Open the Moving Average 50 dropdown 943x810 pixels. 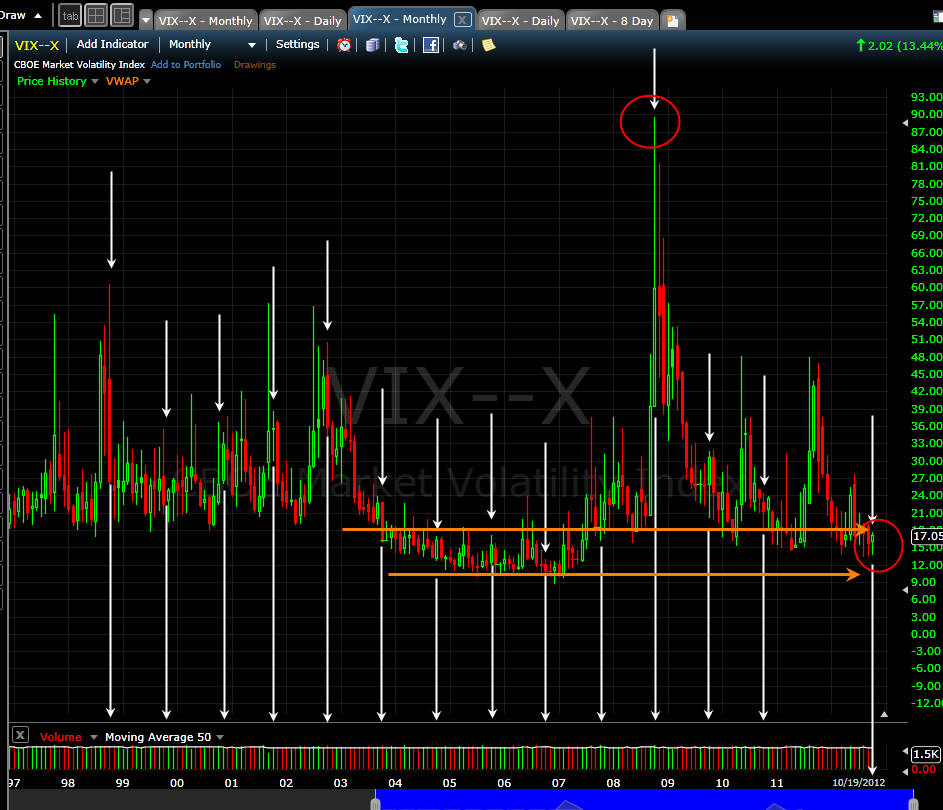[219, 737]
